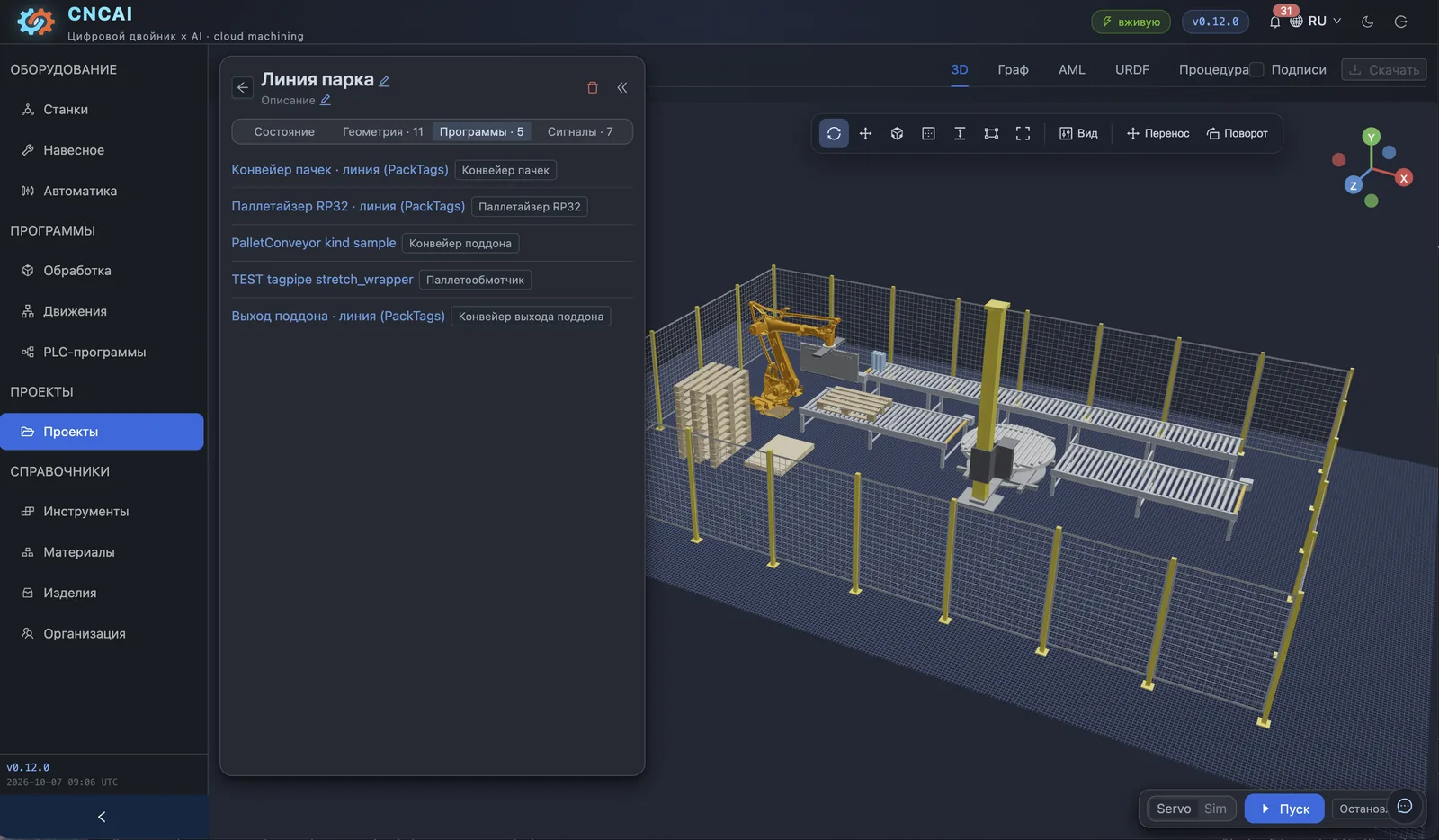Collapse the left sidebar chevron
The image size is (1439, 840).
pos(102,817)
